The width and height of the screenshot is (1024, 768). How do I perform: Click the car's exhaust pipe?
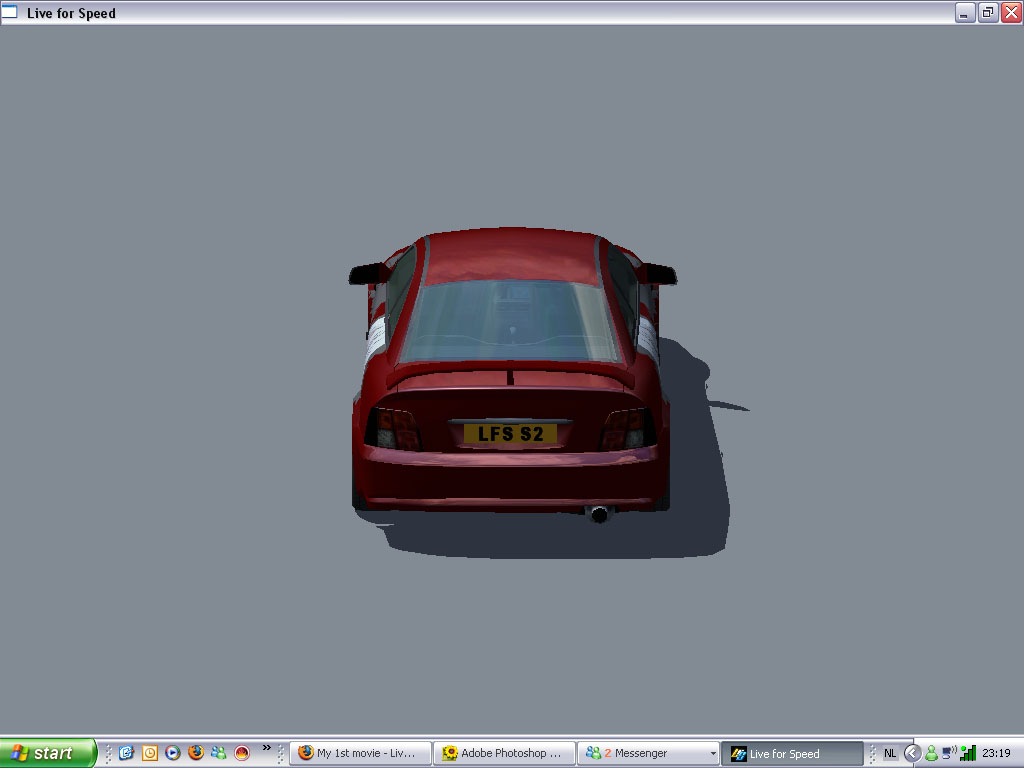coord(599,514)
